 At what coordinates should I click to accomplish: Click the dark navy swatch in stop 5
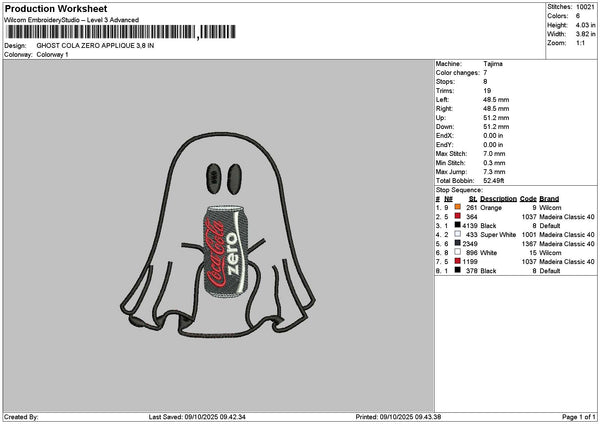[457, 243]
